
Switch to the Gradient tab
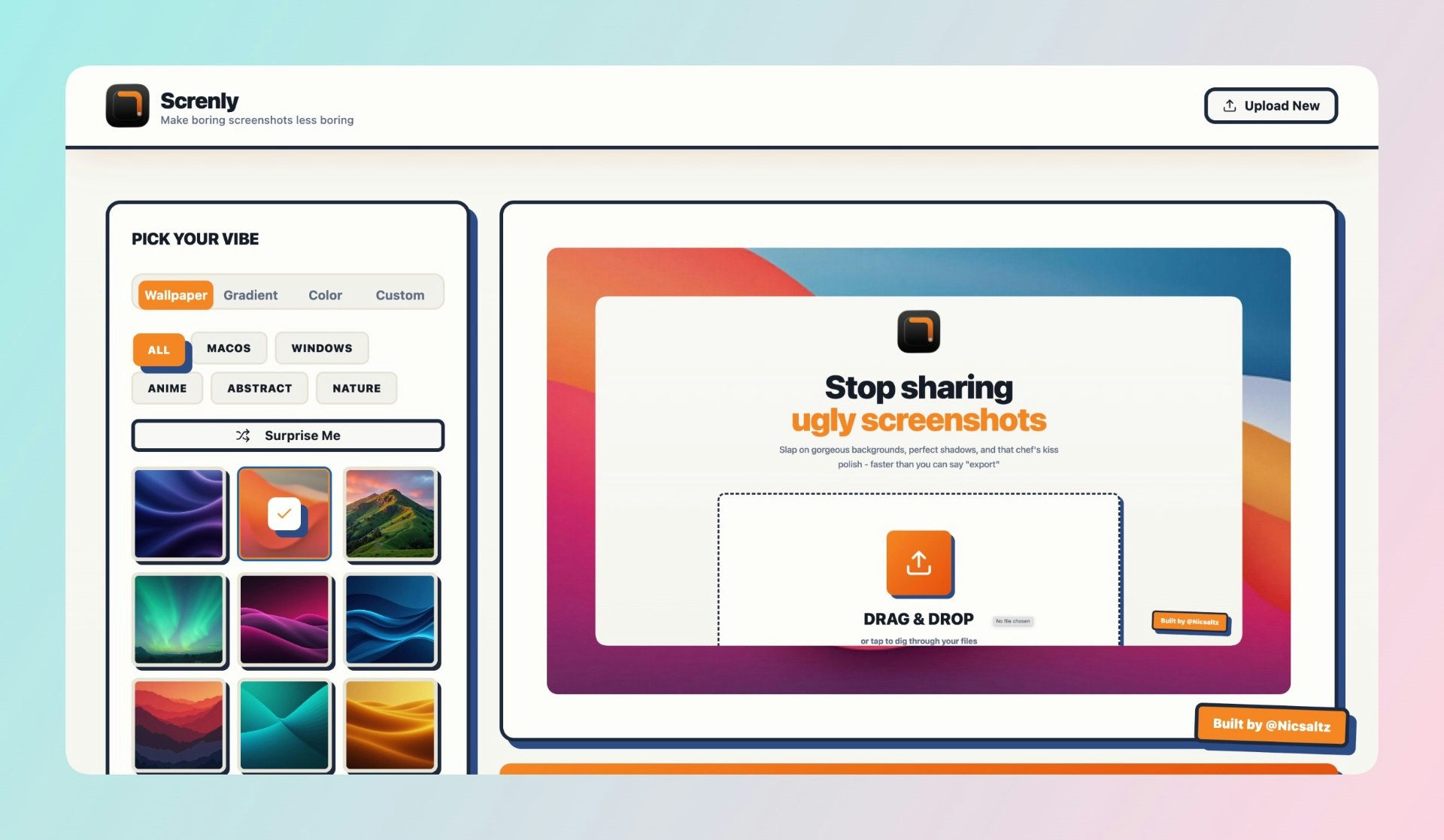250,295
